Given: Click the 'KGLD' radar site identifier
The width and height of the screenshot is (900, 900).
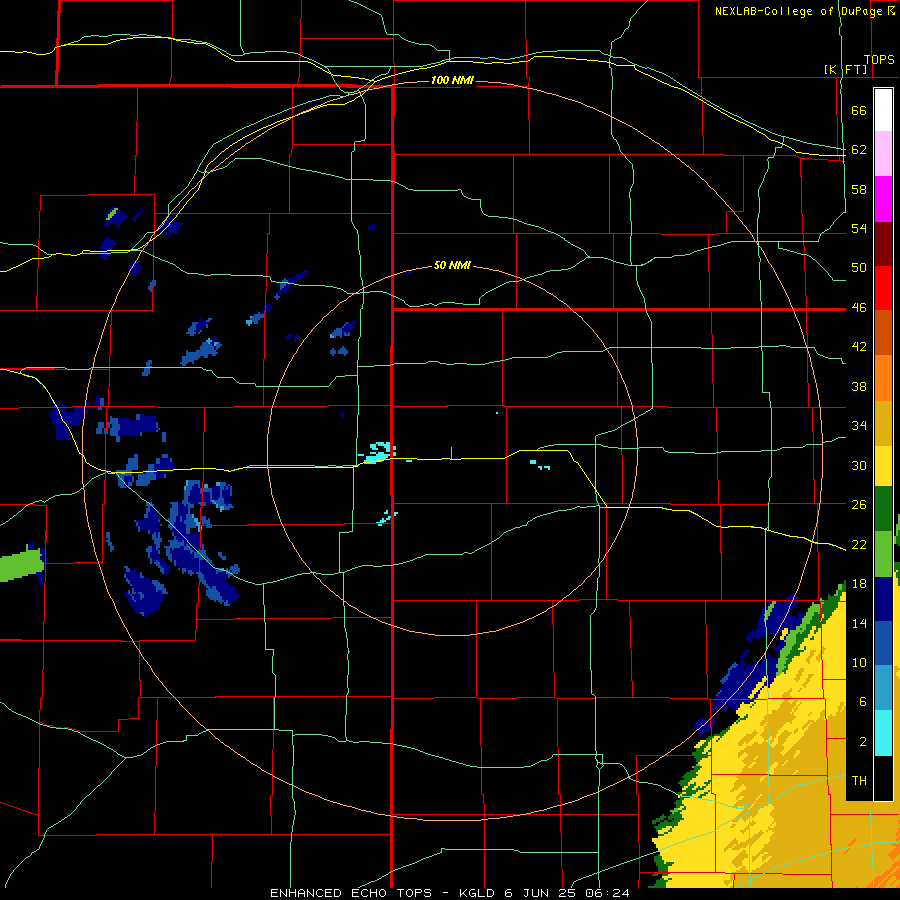Looking at the screenshot, I should [479, 893].
